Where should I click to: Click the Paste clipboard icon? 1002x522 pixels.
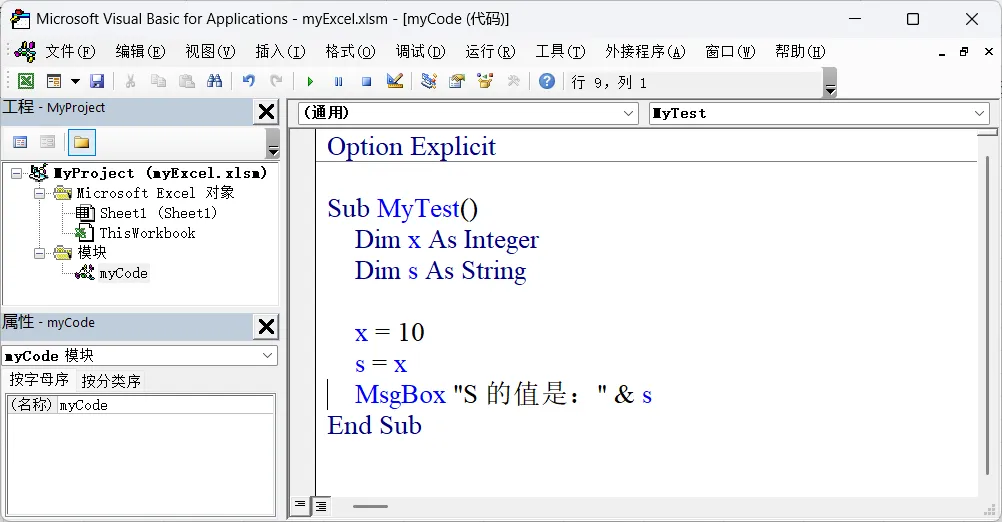click(187, 81)
